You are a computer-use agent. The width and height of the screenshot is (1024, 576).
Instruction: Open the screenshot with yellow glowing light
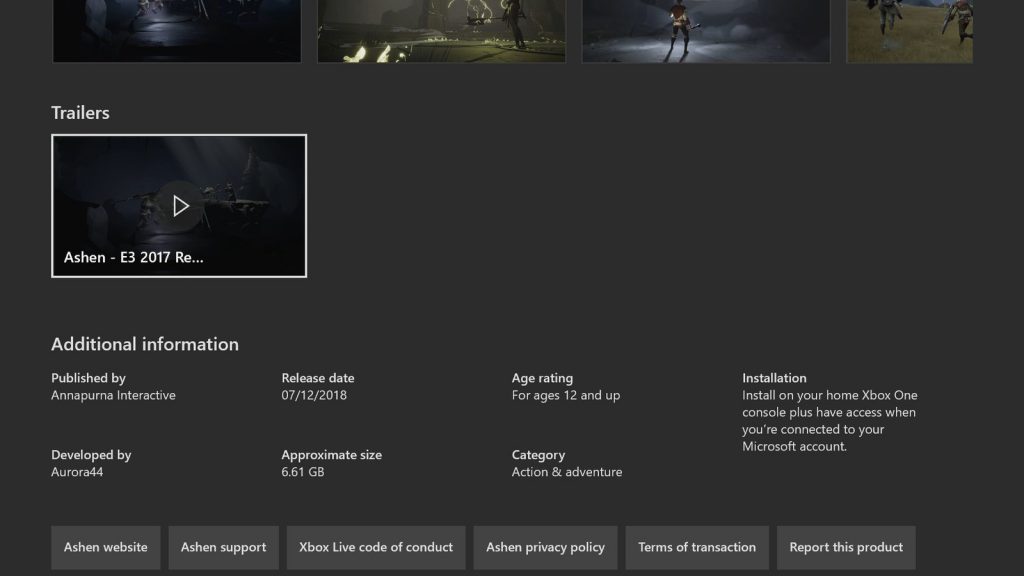coord(441,30)
